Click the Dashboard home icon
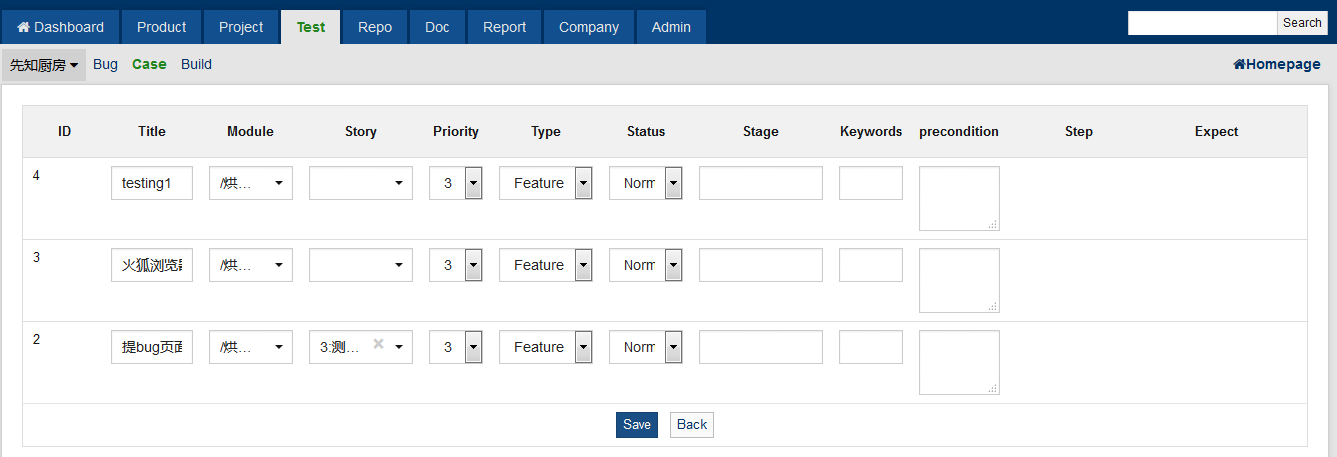This screenshot has width=1337, height=457. 24,27
